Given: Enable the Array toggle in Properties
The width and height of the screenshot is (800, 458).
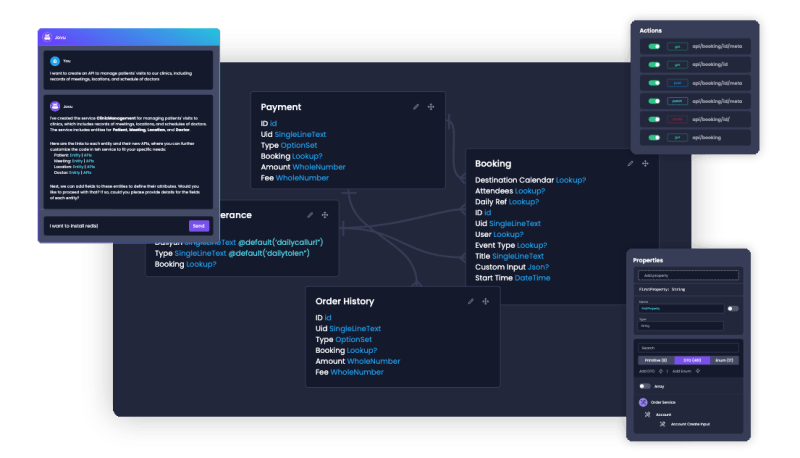Looking at the screenshot, I should (645, 386).
